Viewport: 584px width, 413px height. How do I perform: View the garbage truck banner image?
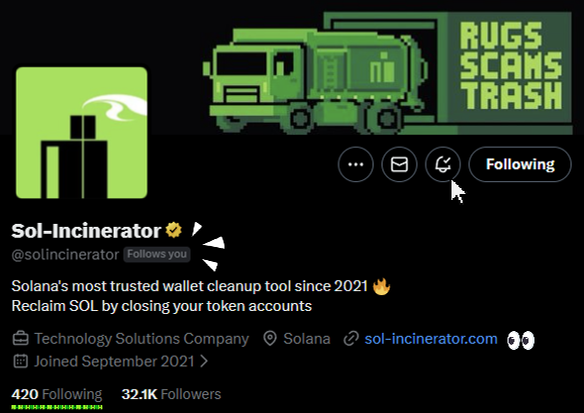coord(387,73)
